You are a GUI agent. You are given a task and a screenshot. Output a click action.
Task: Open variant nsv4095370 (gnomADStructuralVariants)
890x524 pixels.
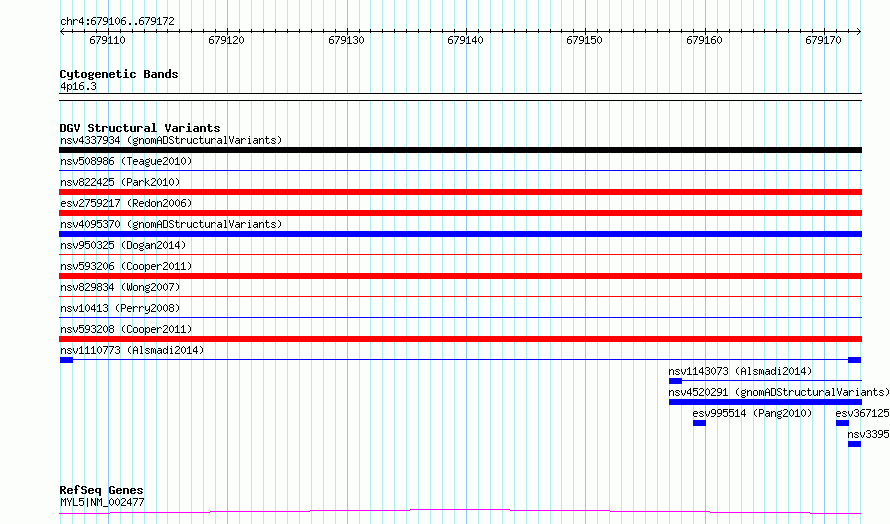point(171,224)
